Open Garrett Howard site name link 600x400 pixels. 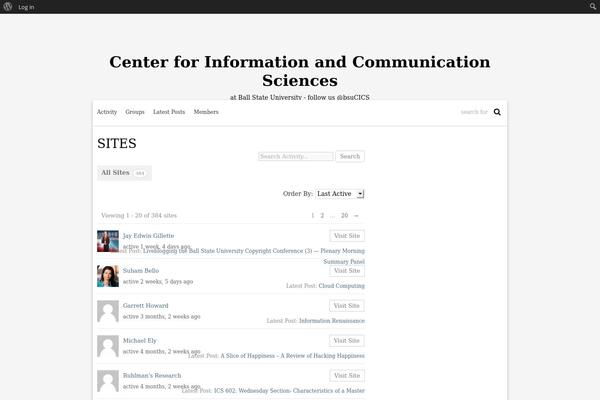(x=145, y=305)
